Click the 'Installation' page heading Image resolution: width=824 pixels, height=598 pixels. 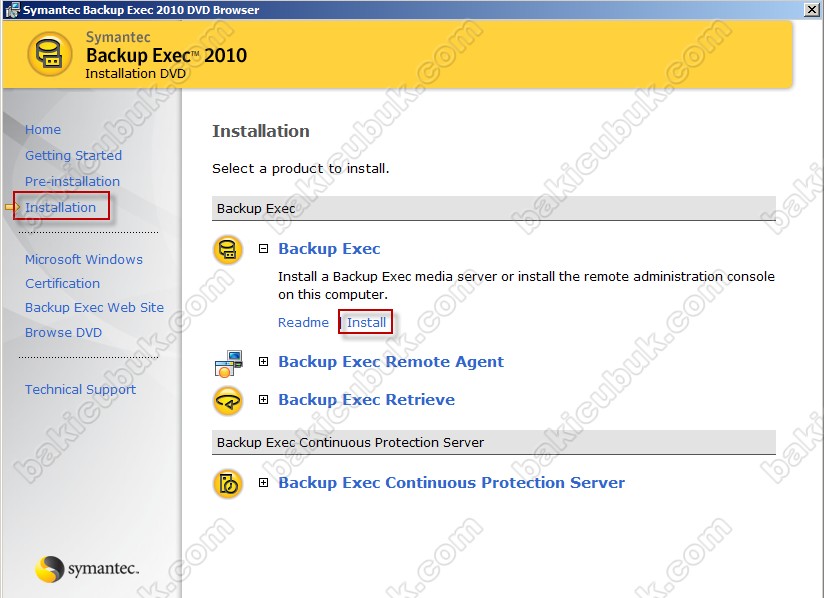tap(261, 131)
